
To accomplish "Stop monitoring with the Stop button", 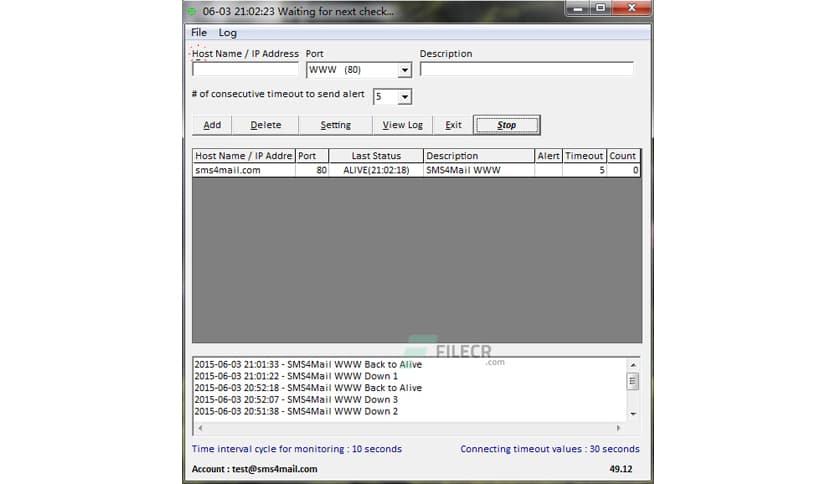I will [507, 125].
